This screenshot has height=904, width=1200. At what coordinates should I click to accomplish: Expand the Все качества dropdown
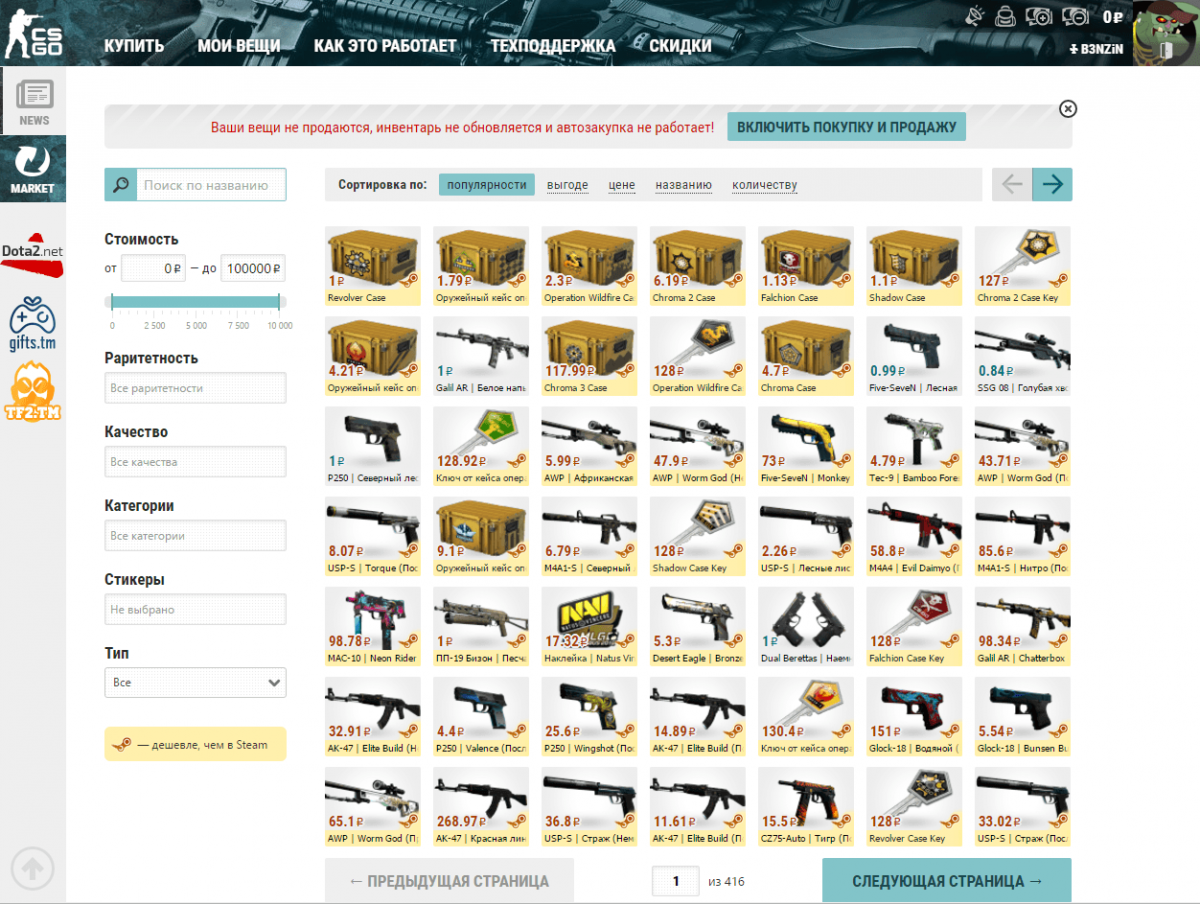click(x=195, y=462)
